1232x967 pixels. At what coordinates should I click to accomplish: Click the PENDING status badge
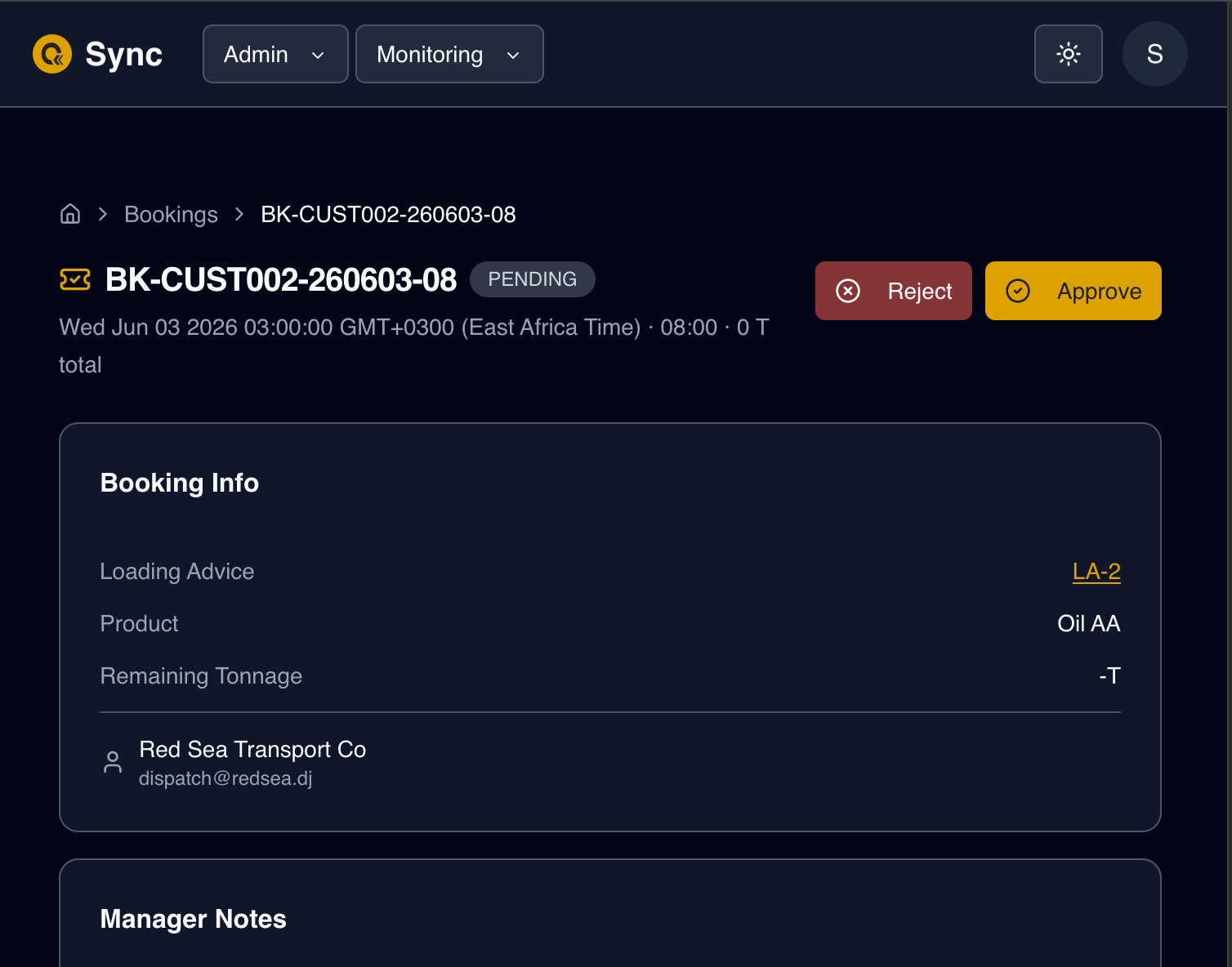pos(533,279)
